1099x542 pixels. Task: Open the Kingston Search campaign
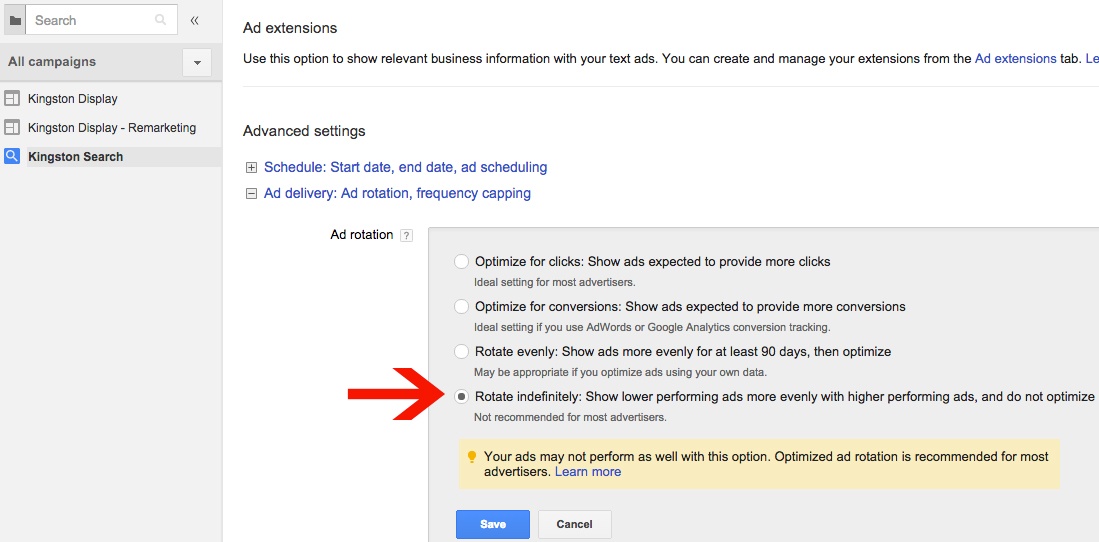point(76,157)
